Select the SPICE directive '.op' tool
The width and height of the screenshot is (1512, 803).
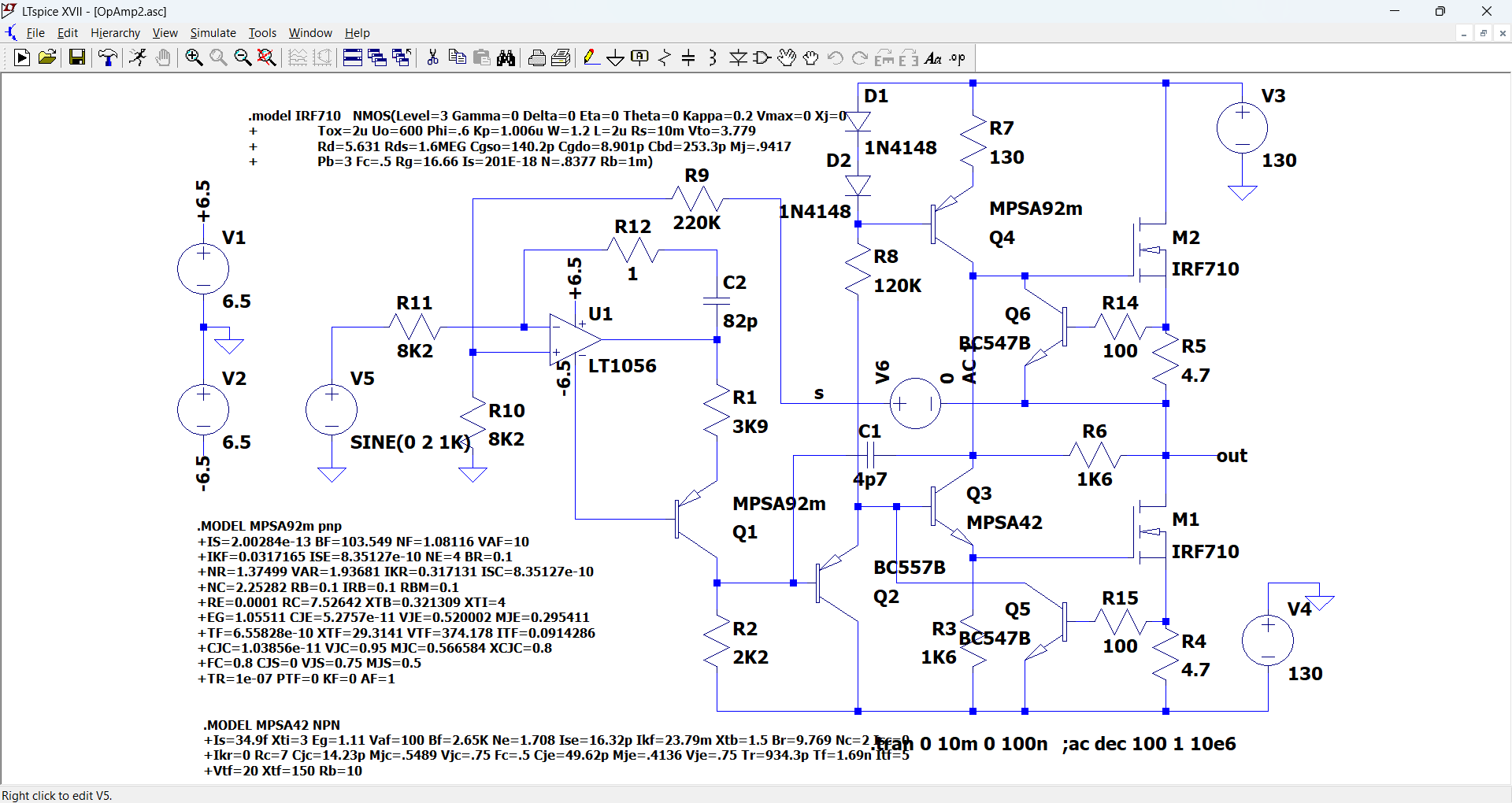point(958,57)
